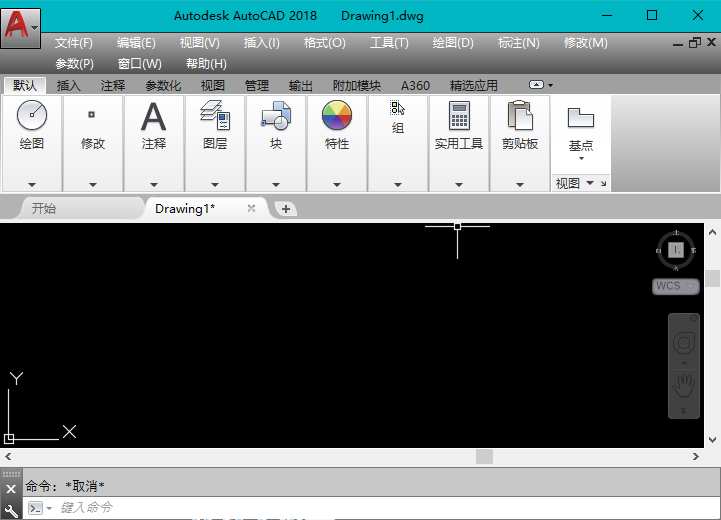This screenshot has height=520, width=721.
Task: Switch to the 管理 ribbon tab
Action: coord(257,86)
